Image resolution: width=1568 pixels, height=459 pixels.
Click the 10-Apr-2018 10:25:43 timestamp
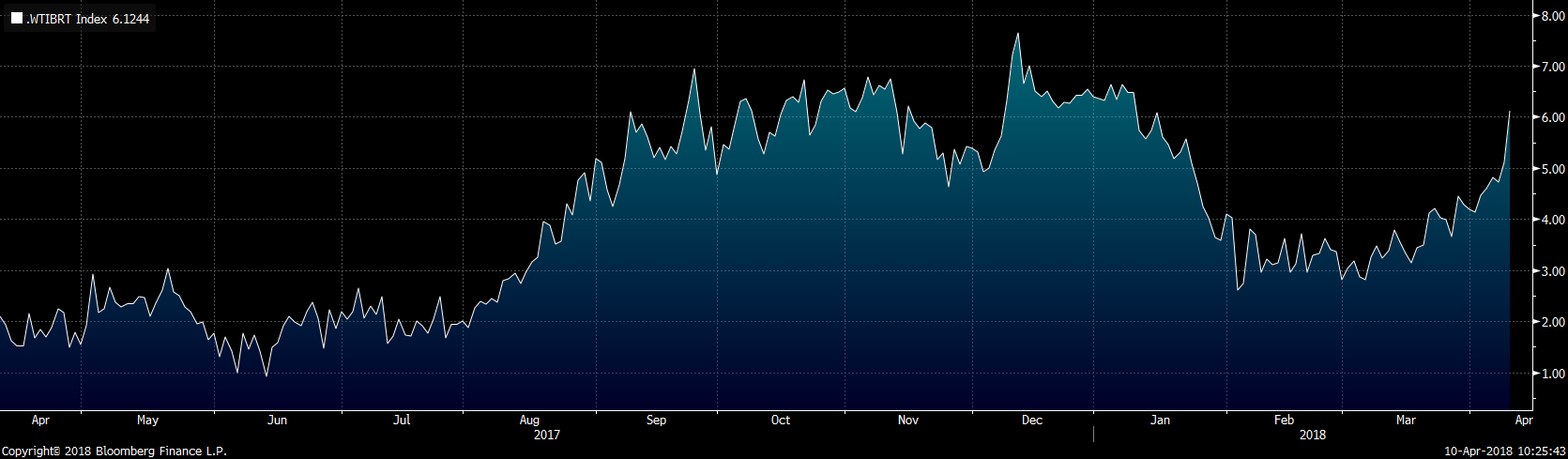click(x=1505, y=451)
